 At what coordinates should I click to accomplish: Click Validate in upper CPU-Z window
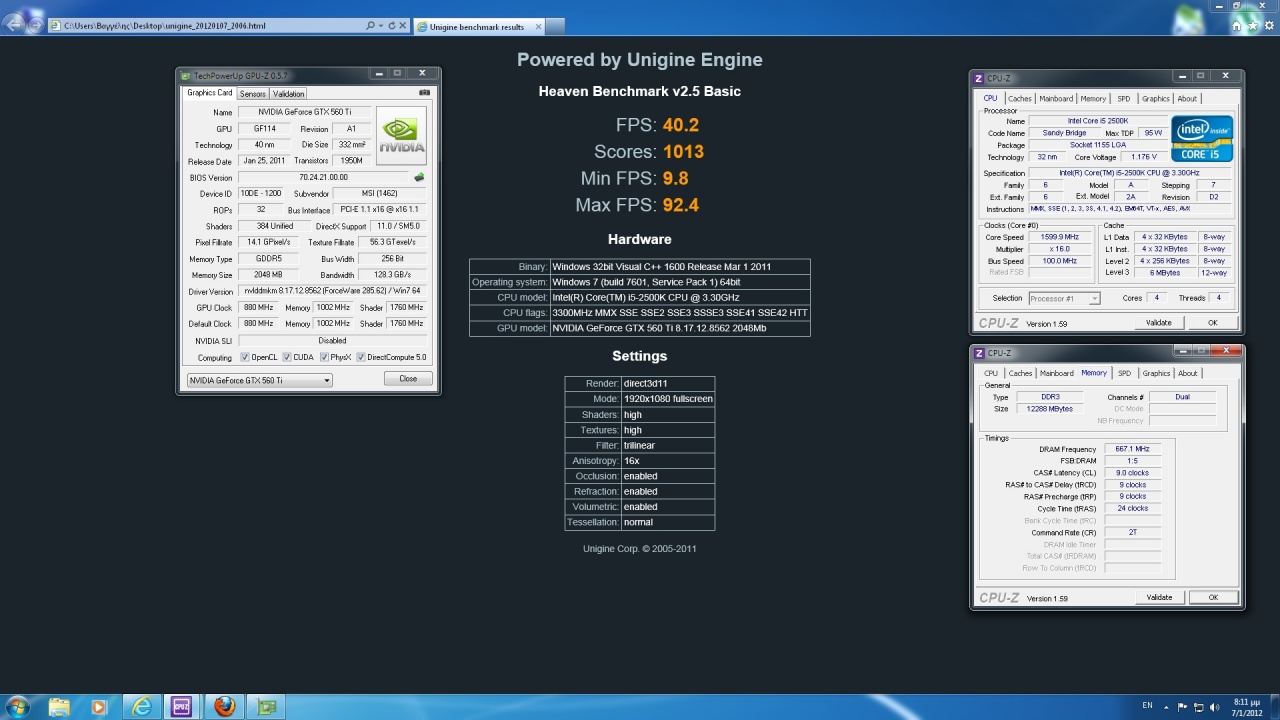click(x=1159, y=323)
